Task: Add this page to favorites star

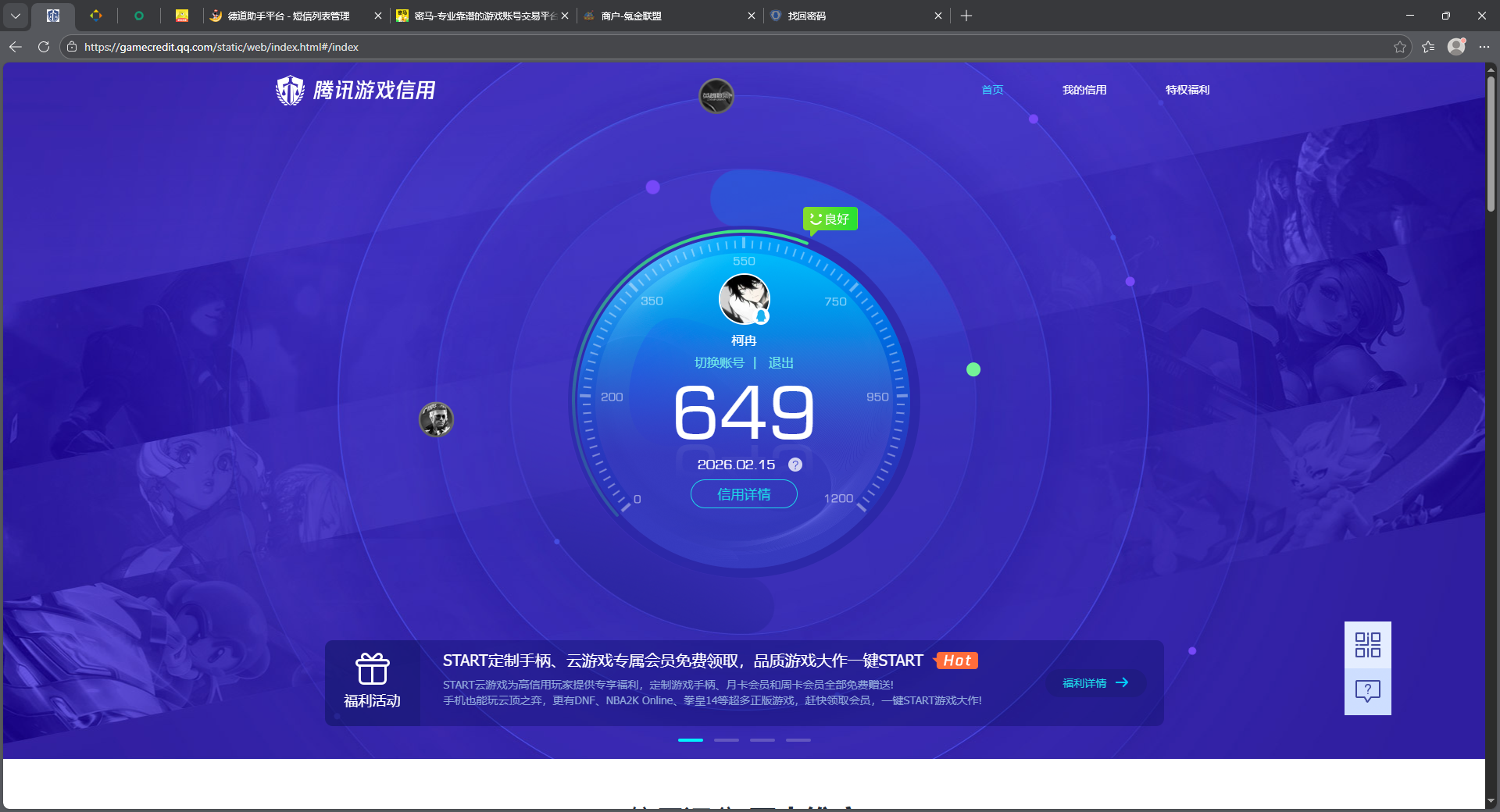Action: click(x=1400, y=47)
